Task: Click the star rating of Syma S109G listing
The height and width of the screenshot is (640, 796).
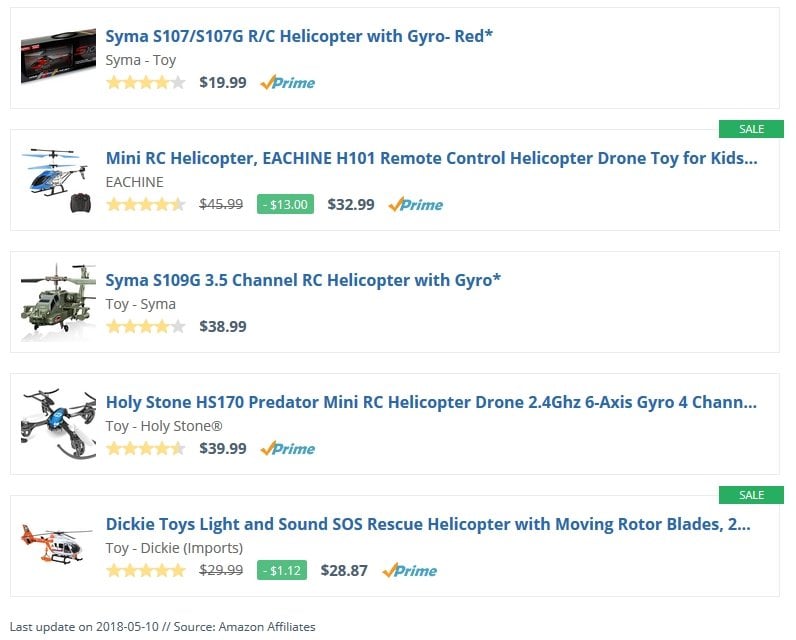Action: pos(146,326)
